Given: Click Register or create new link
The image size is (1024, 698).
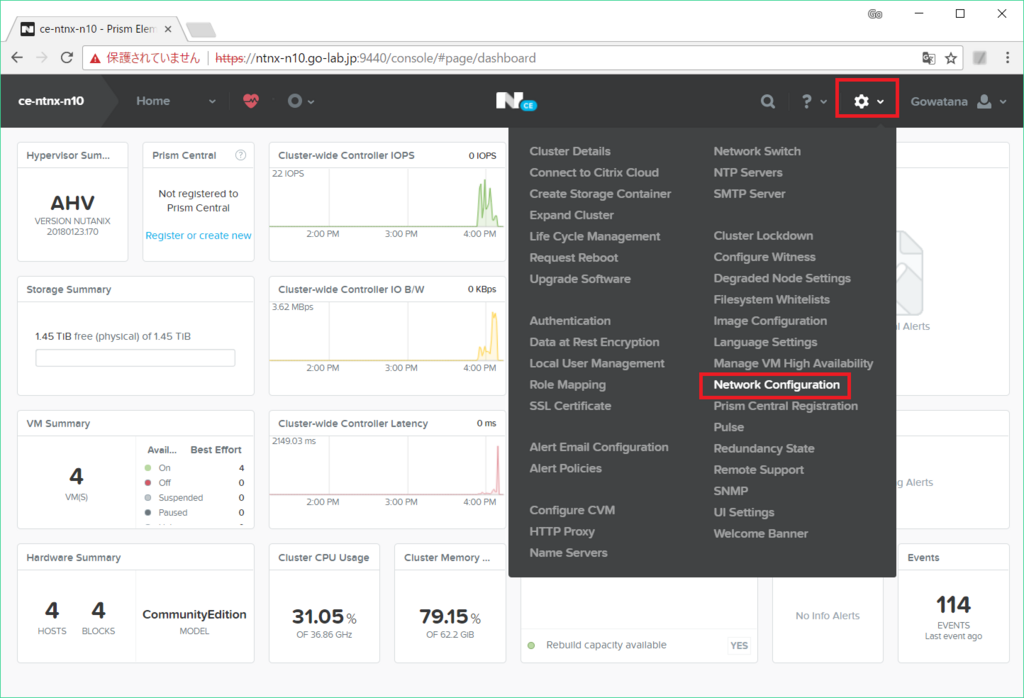Looking at the screenshot, I should [x=198, y=235].
